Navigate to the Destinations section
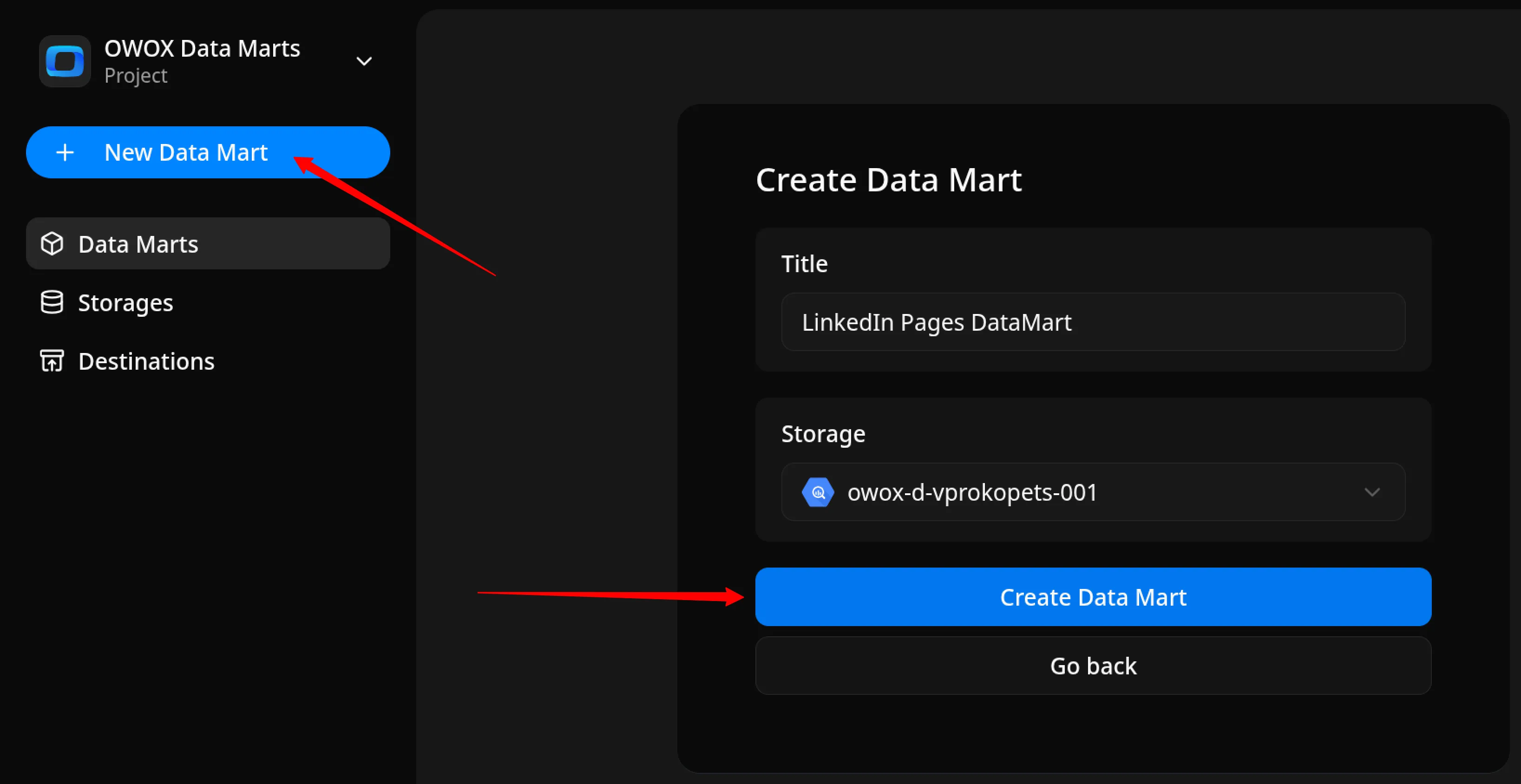1521x784 pixels. [x=146, y=361]
